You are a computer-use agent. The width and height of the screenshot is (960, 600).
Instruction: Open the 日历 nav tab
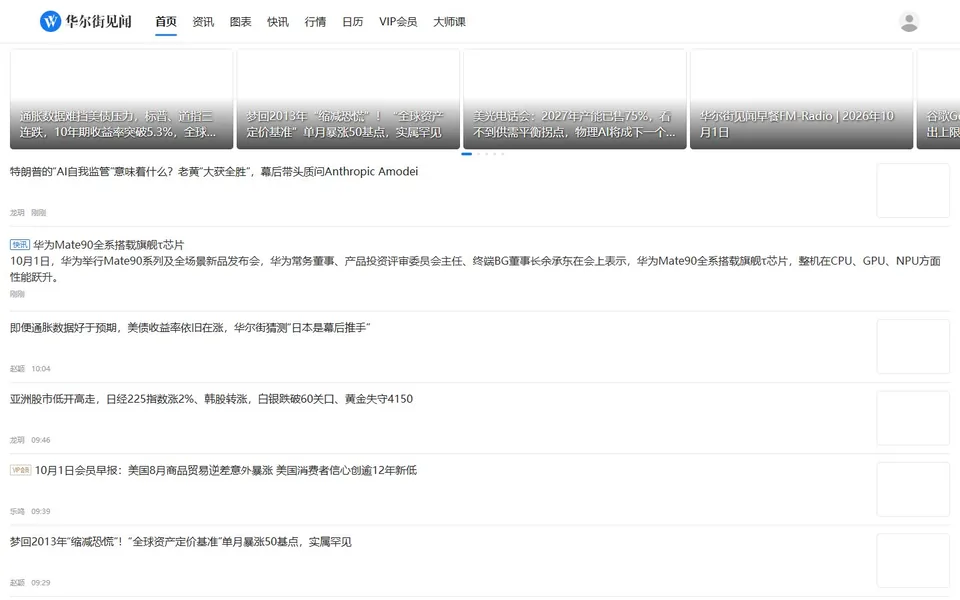[x=353, y=21]
